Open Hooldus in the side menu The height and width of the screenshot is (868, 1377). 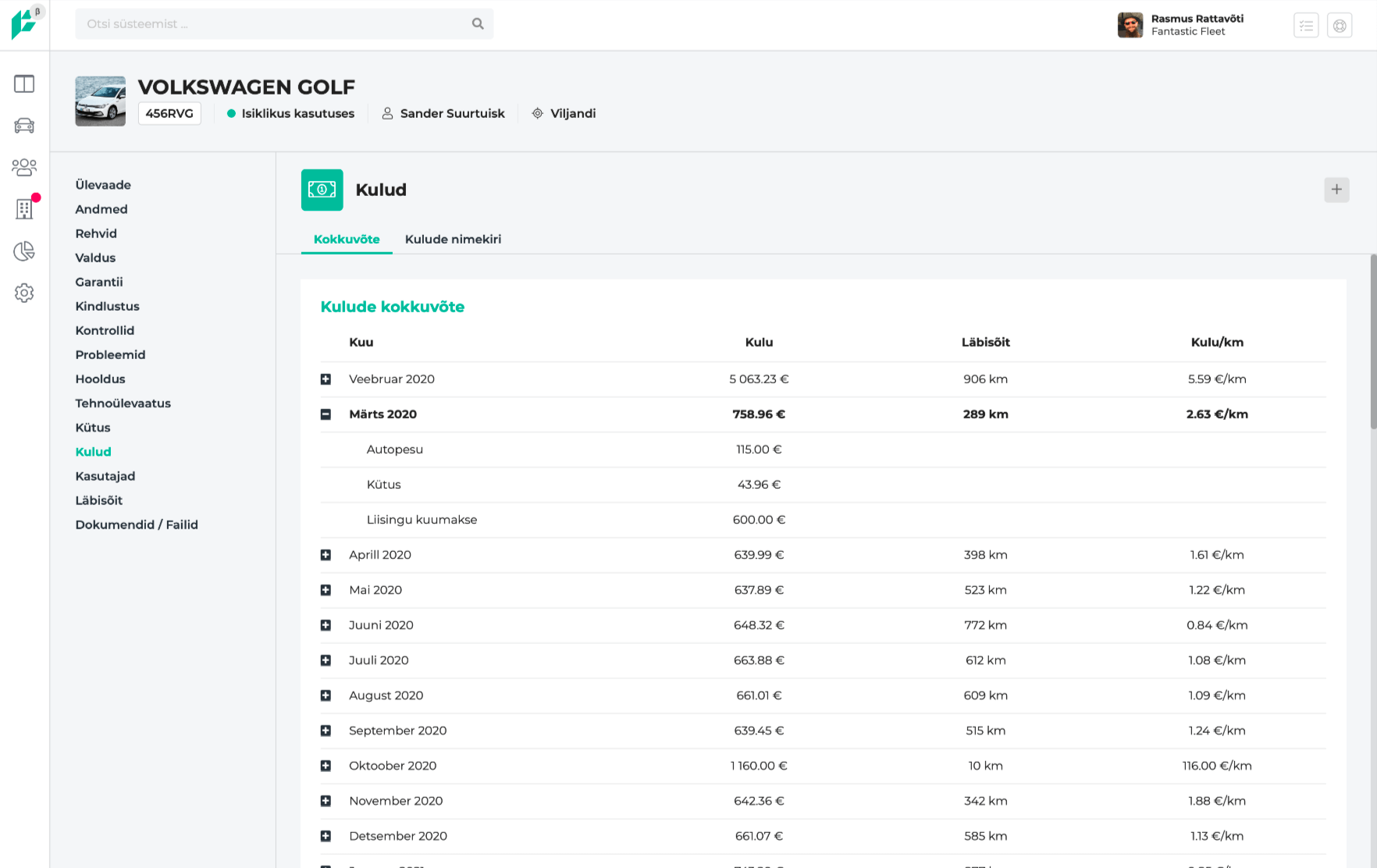[100, 379]
